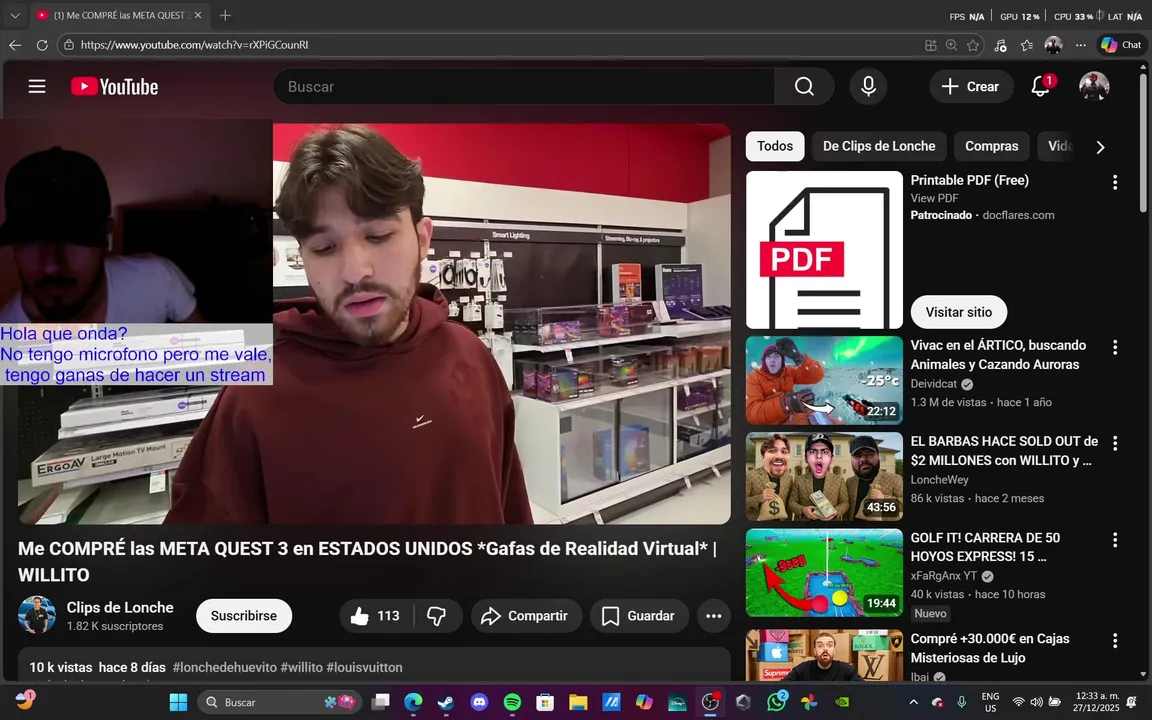Image resolution: width=1152 pixels, height=720 pixels.
Task: Click the Visitar sitio button
Action: [x=959, y=312]
